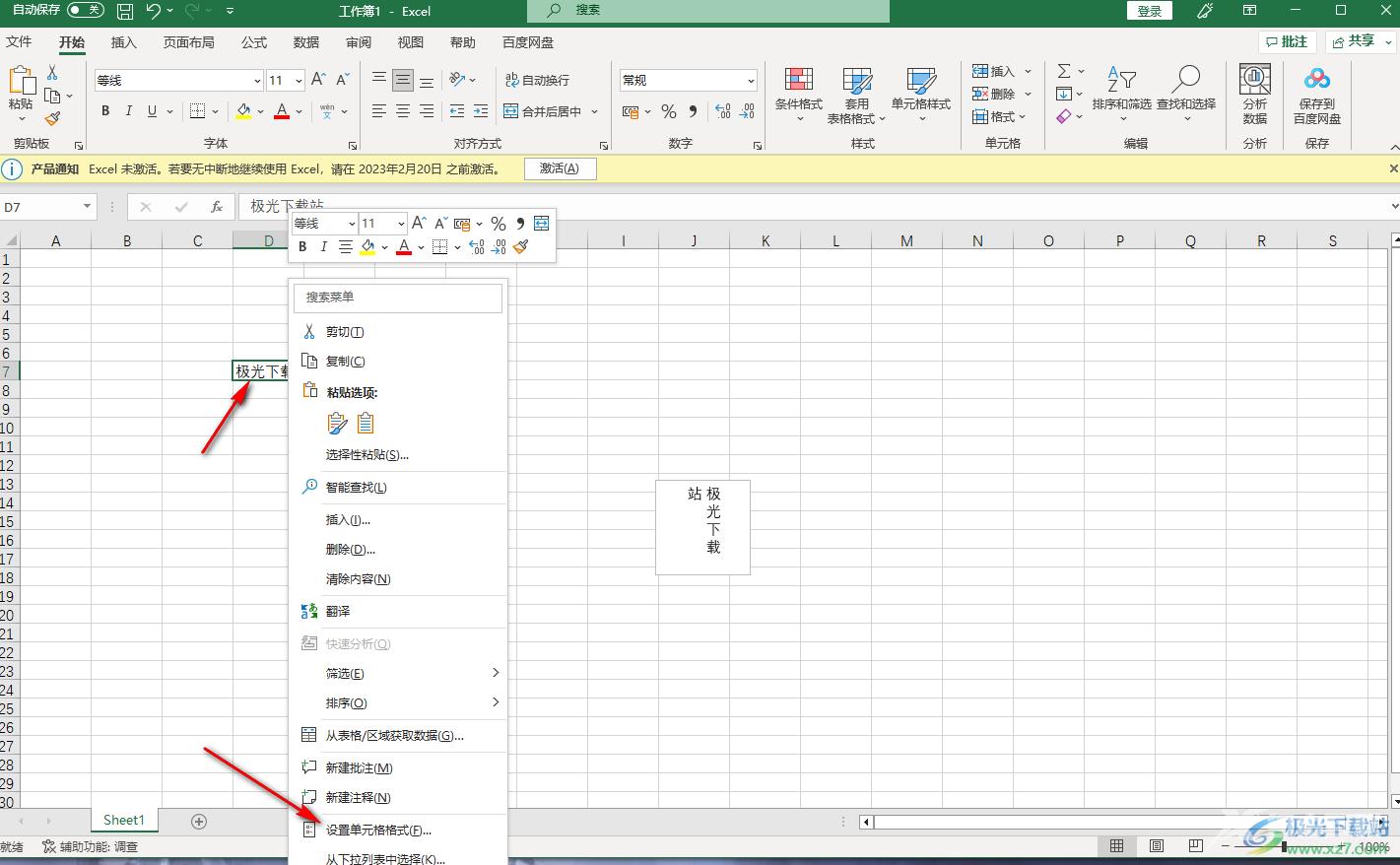
Task: Apply the yellow fill color in the ribbon
Action: tap(243, 111)
